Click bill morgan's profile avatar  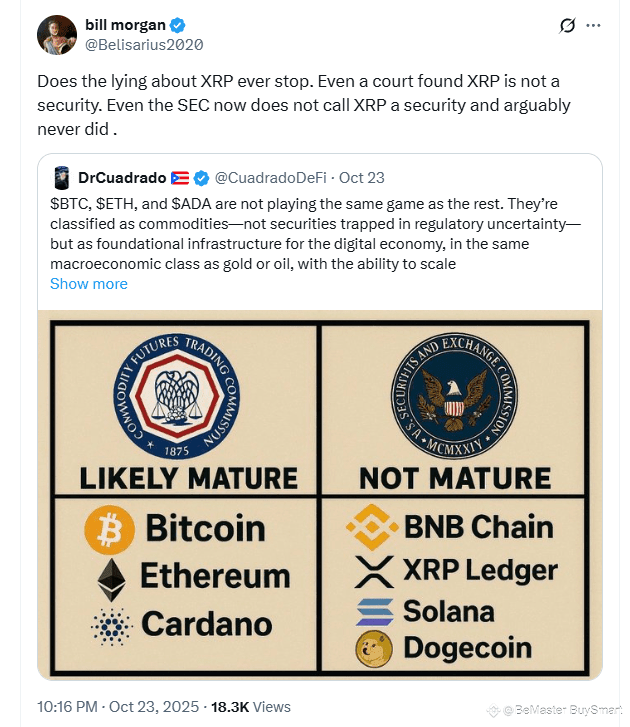point(57,35)
